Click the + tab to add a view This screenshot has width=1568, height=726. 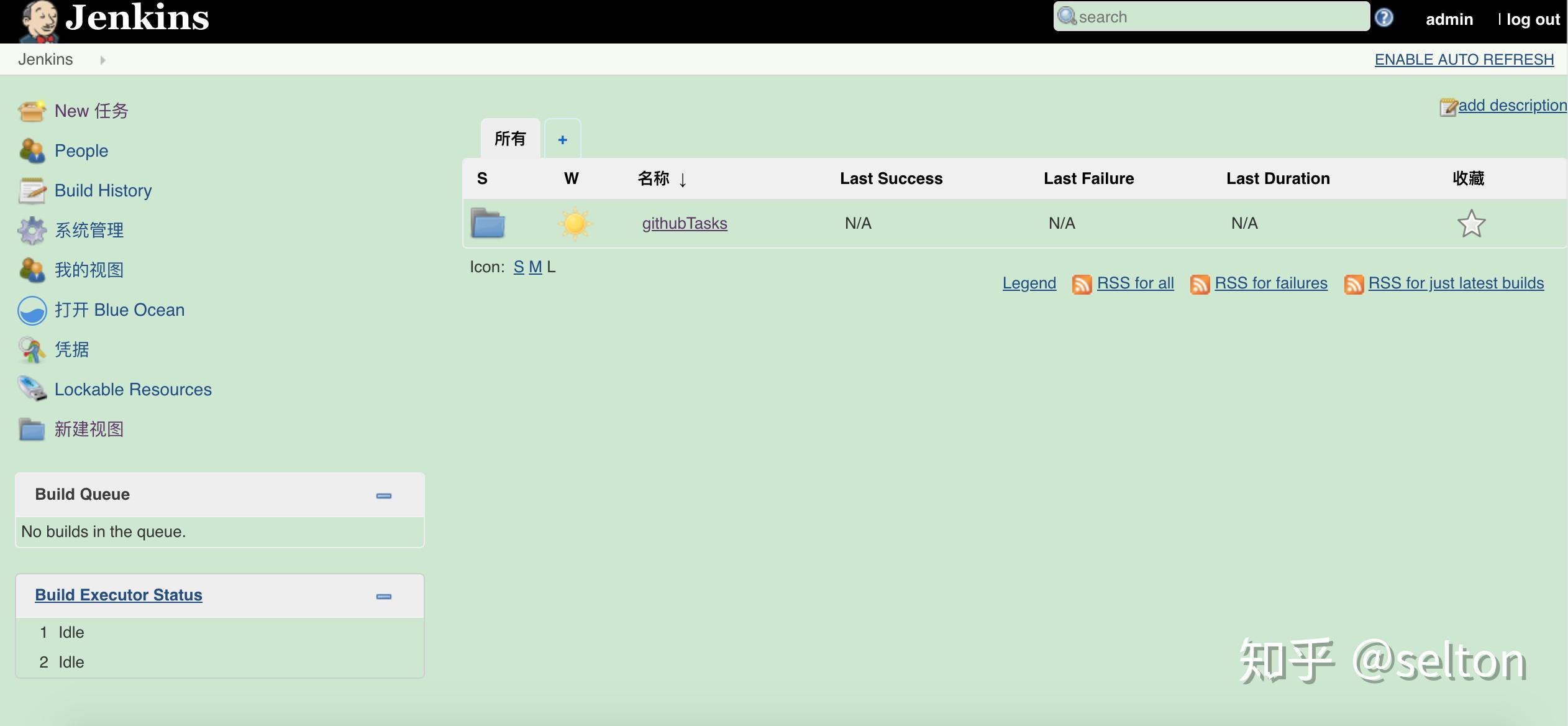click(x=562, y=138)
